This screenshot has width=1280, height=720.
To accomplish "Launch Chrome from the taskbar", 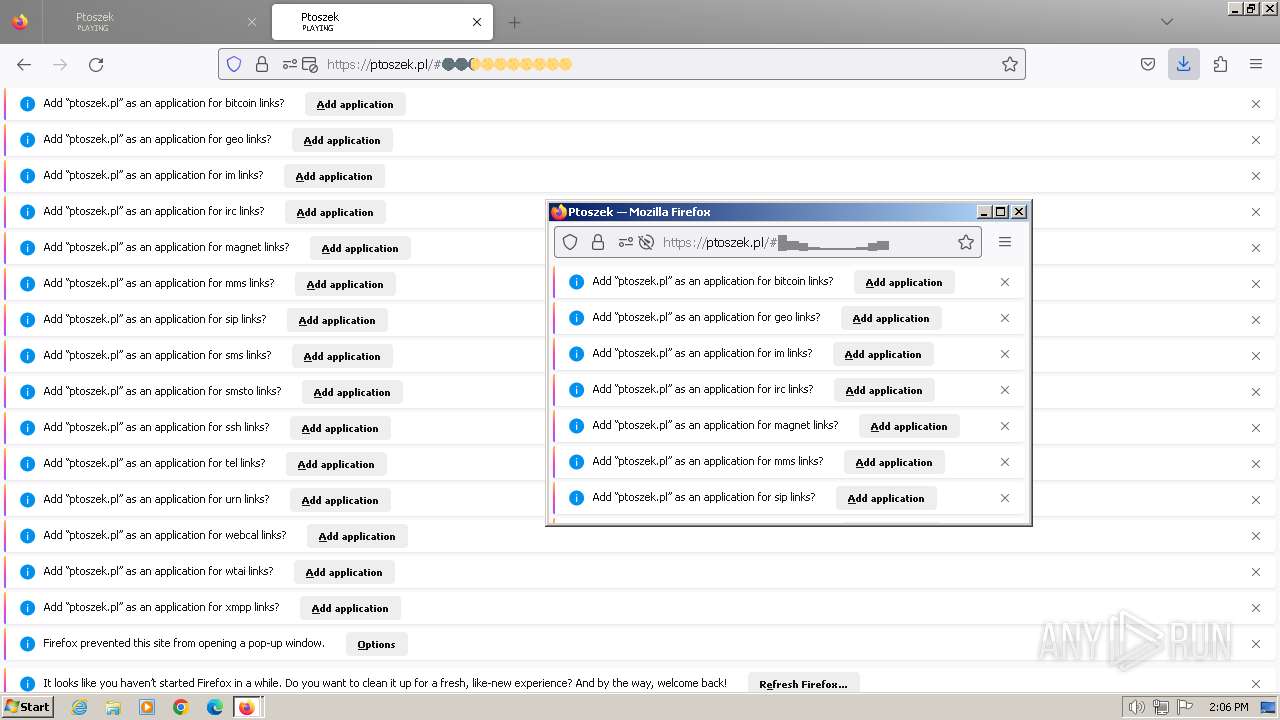I will coord(181,707).
